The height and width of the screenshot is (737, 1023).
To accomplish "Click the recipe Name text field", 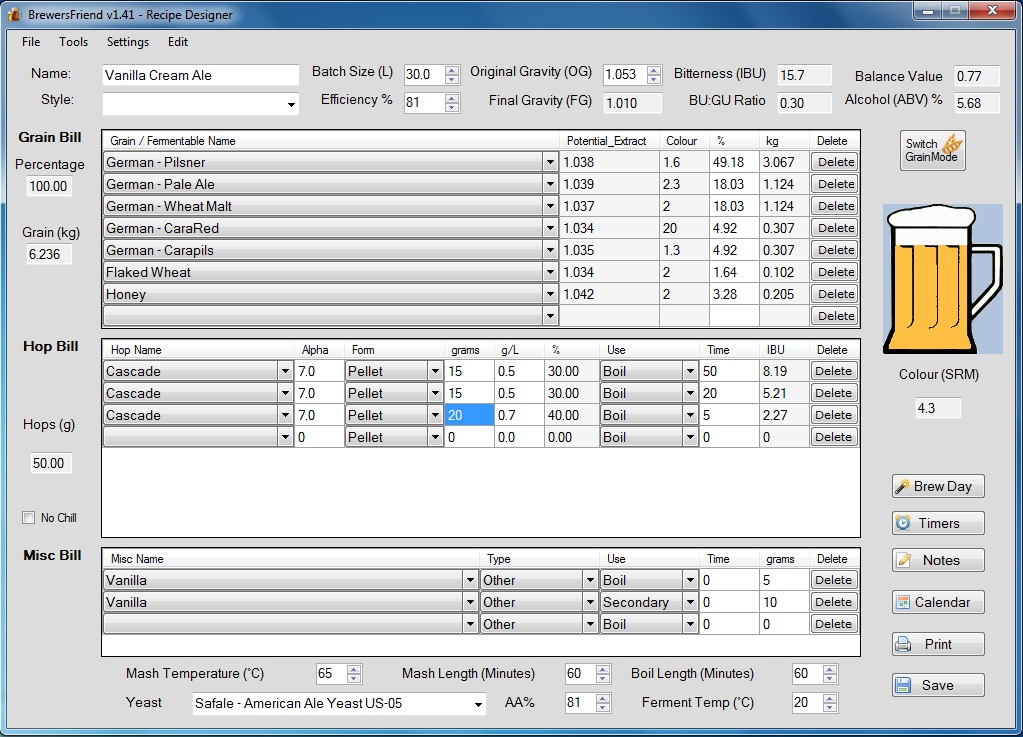I will click(x=200, y=75).
